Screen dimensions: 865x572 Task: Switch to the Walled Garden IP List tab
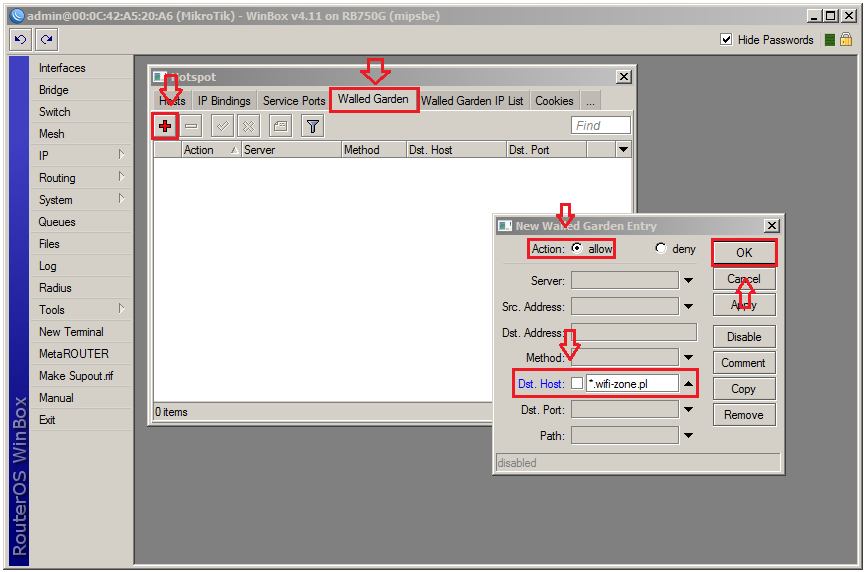[472, 100]
